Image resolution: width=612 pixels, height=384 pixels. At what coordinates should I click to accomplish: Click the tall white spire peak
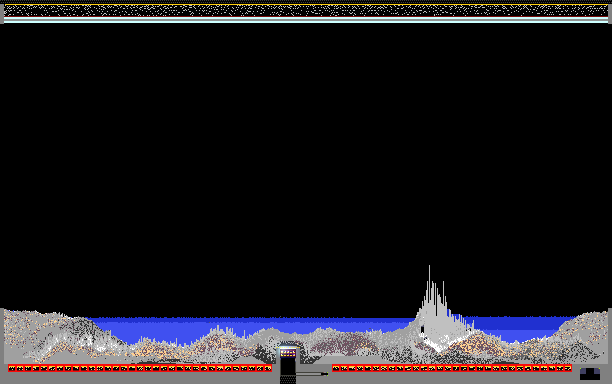pos(429,278)
